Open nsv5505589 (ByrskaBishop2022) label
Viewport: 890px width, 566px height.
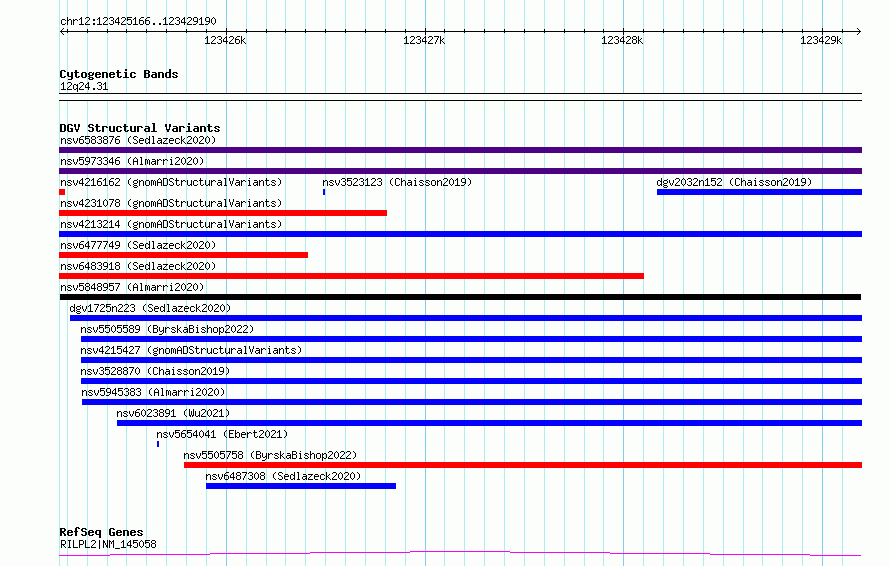(167, 329)
